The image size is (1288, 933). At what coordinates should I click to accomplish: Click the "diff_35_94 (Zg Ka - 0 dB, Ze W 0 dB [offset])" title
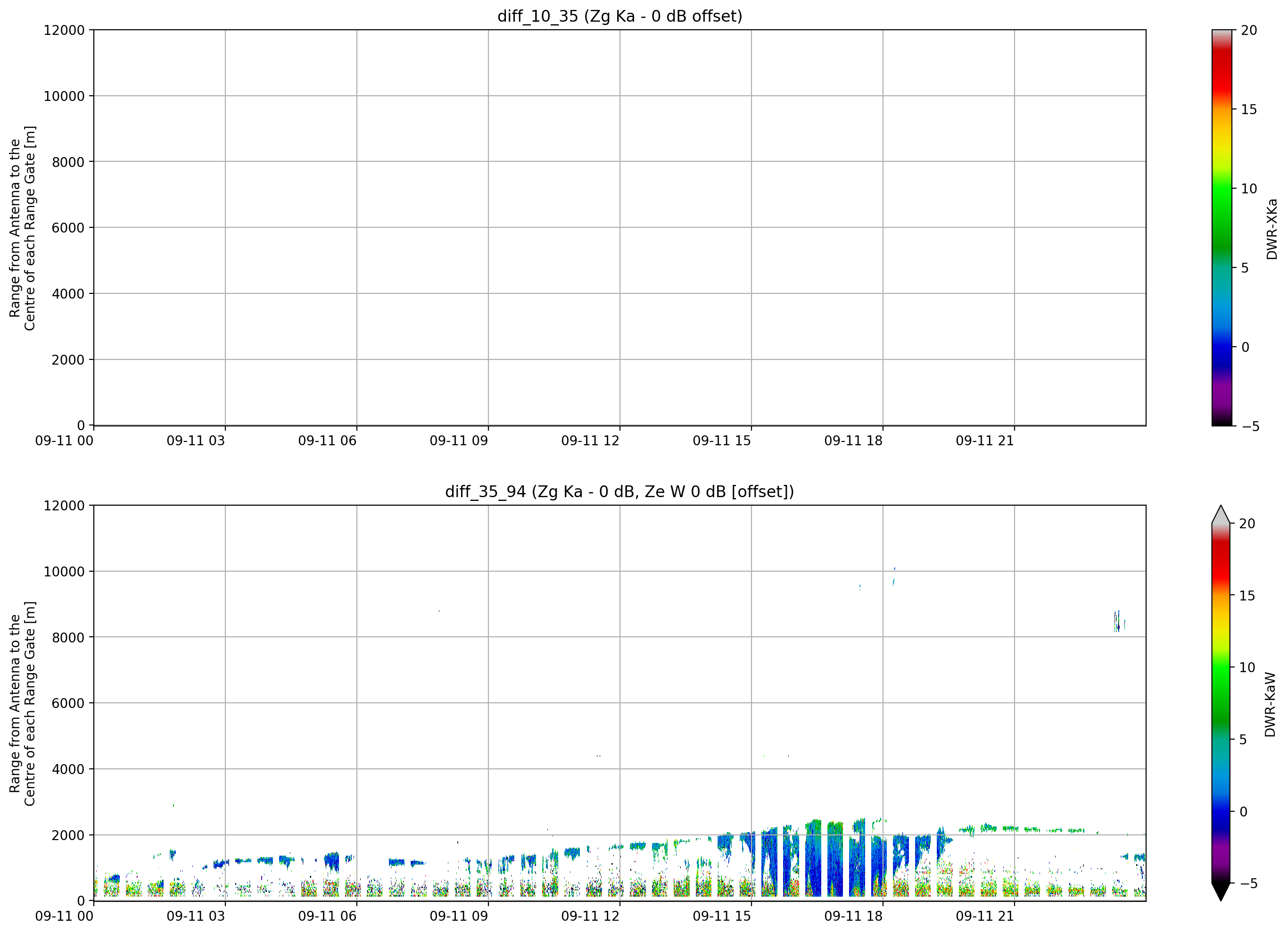click(x=619, y=491)
